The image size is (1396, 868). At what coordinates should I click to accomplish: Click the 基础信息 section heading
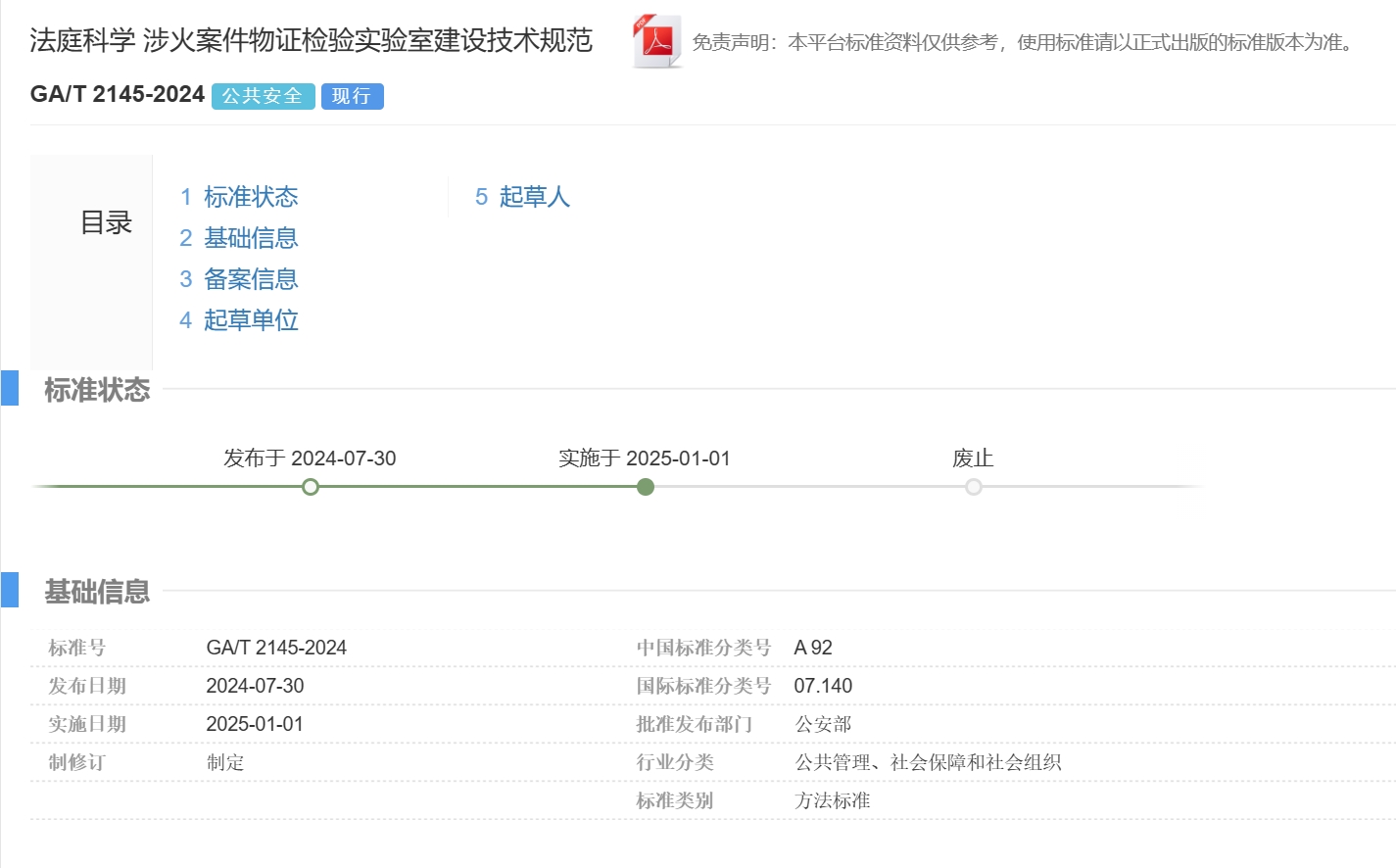point(97,592)
